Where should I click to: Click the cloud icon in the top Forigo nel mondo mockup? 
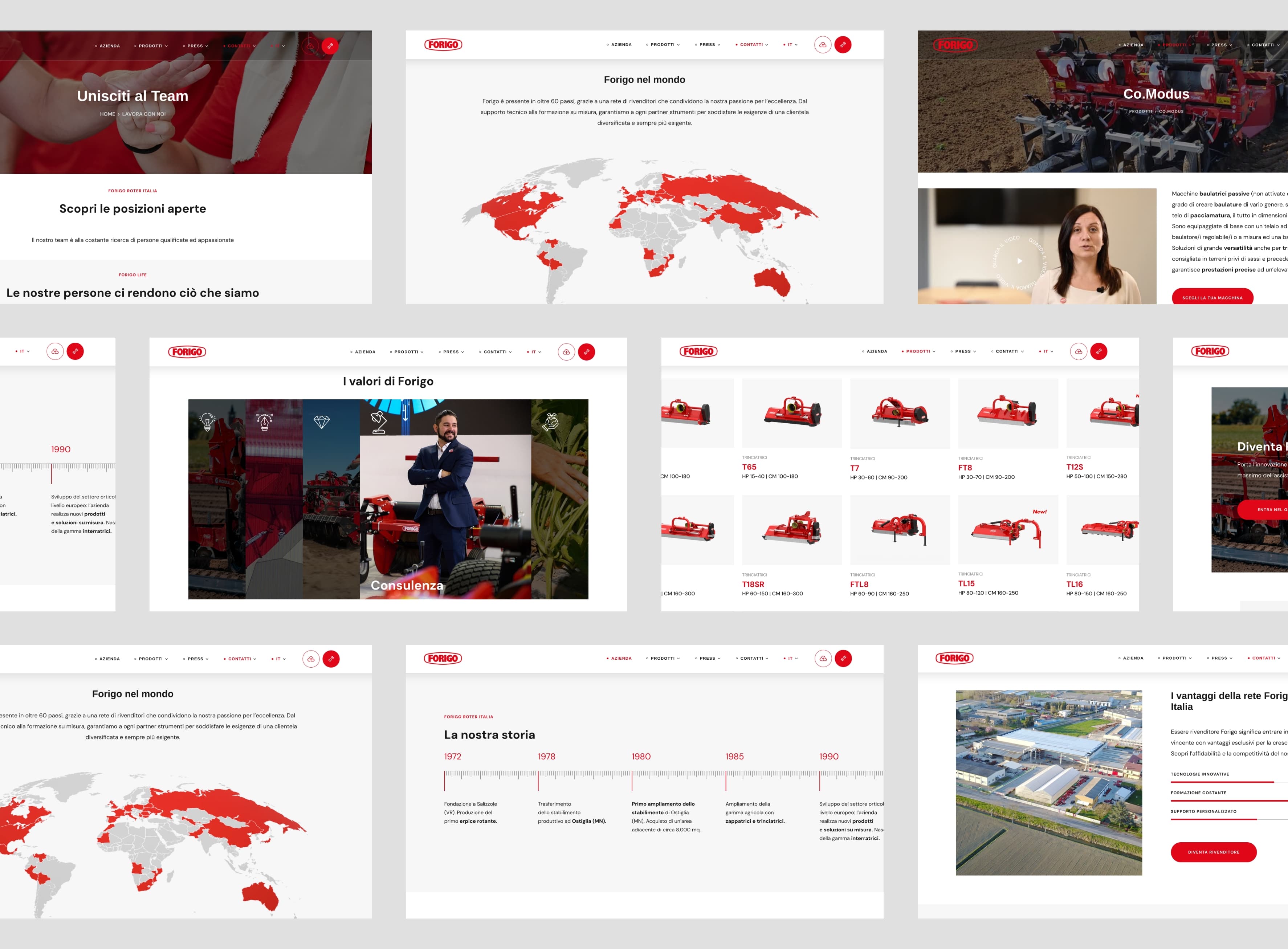(823, 45)
